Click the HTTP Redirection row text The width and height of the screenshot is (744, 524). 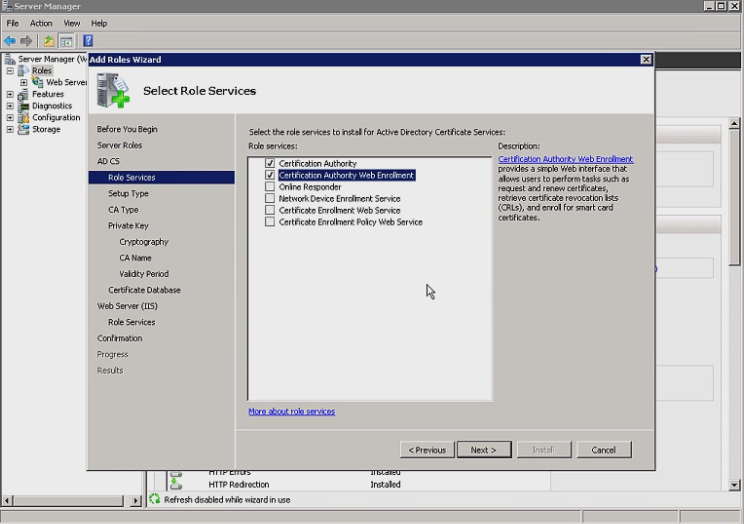coord(239,485)
